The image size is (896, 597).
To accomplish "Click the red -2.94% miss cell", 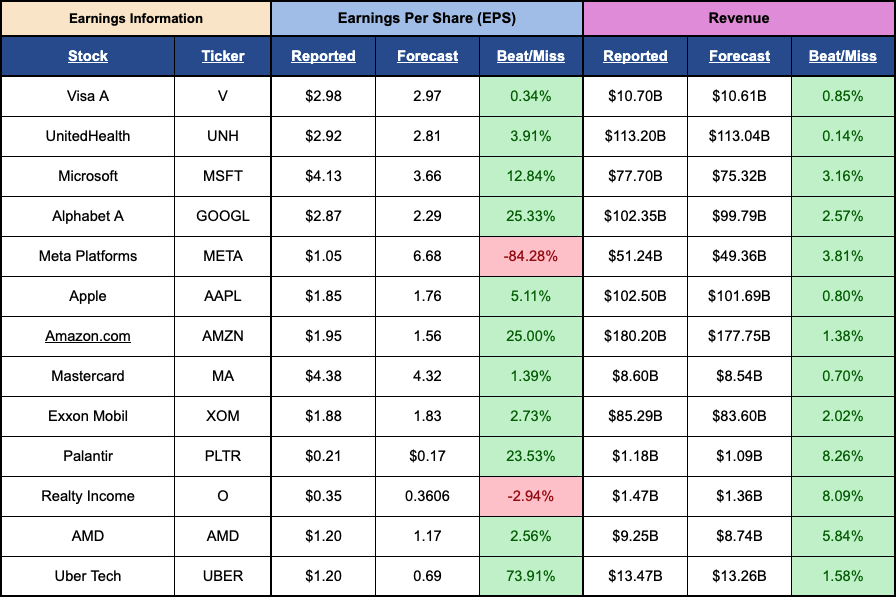I will pos(530,496).
